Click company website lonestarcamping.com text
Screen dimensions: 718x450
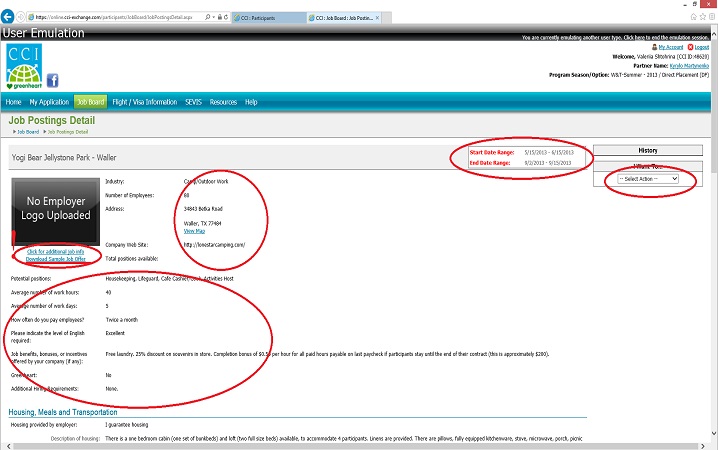(214, 245)
